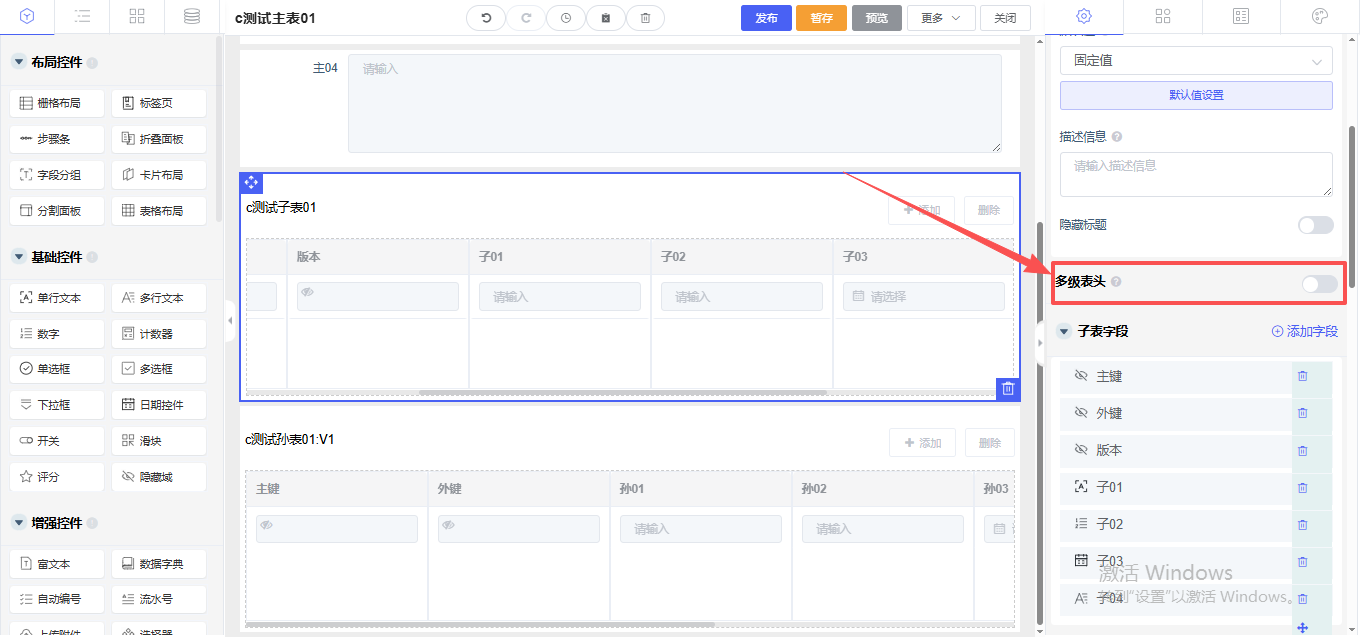Click the undo arrow icon in toolbar
The width and height of the screenshot is (1360, 641).
(486, 18)
